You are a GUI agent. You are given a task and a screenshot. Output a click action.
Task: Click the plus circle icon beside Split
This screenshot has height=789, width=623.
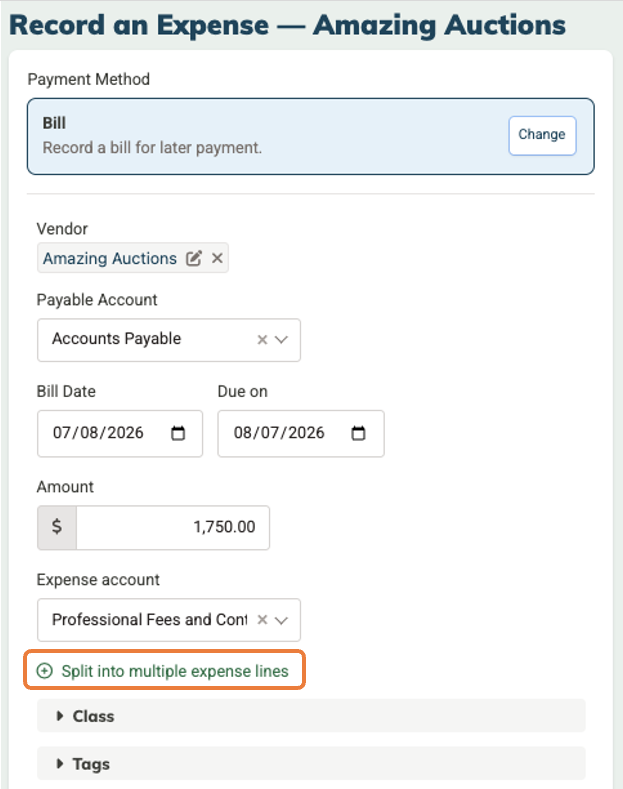pyautogui.click(x=45, y=671)
